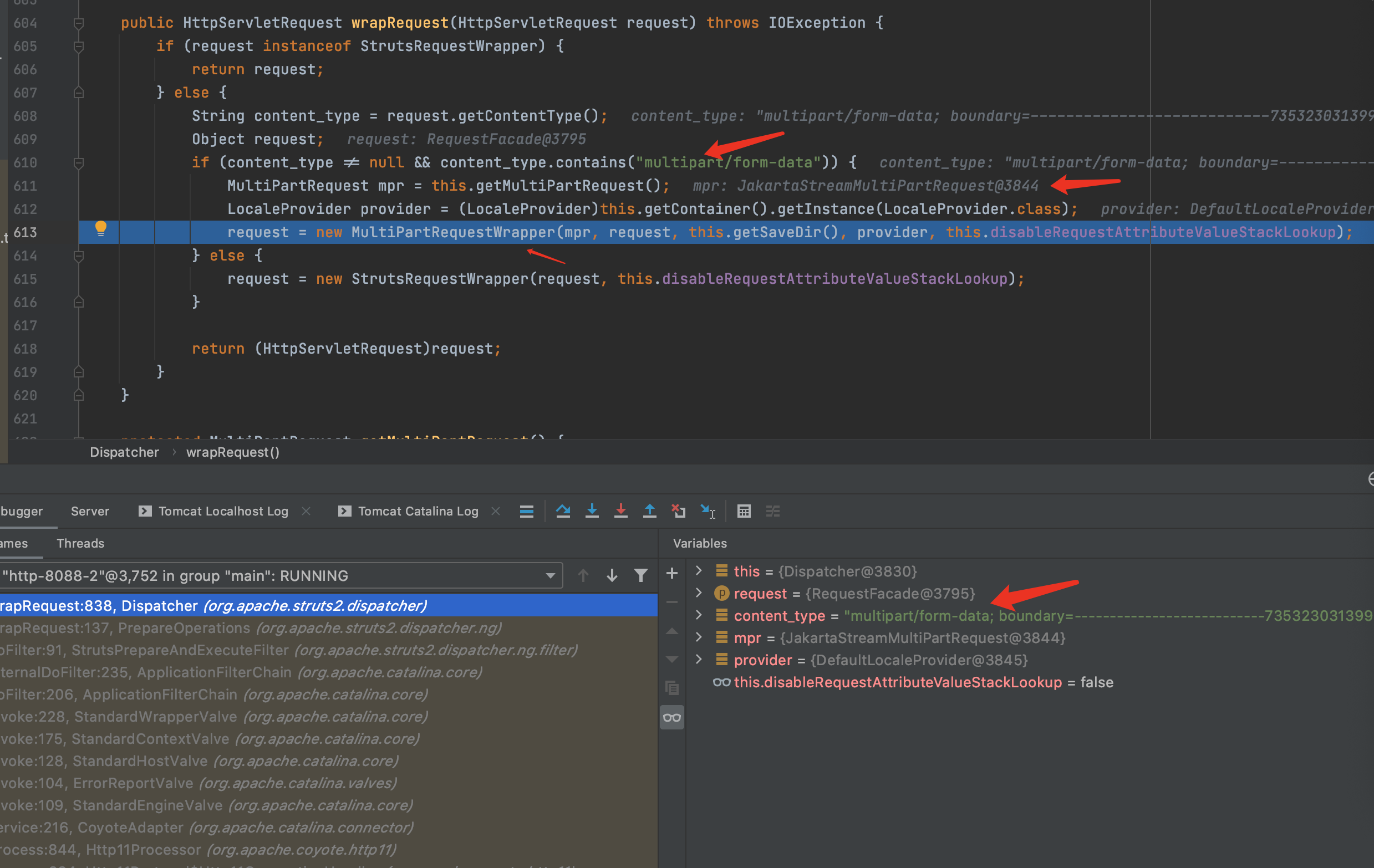Select the StandardWrapperValve invoke:228 frame

329,716
